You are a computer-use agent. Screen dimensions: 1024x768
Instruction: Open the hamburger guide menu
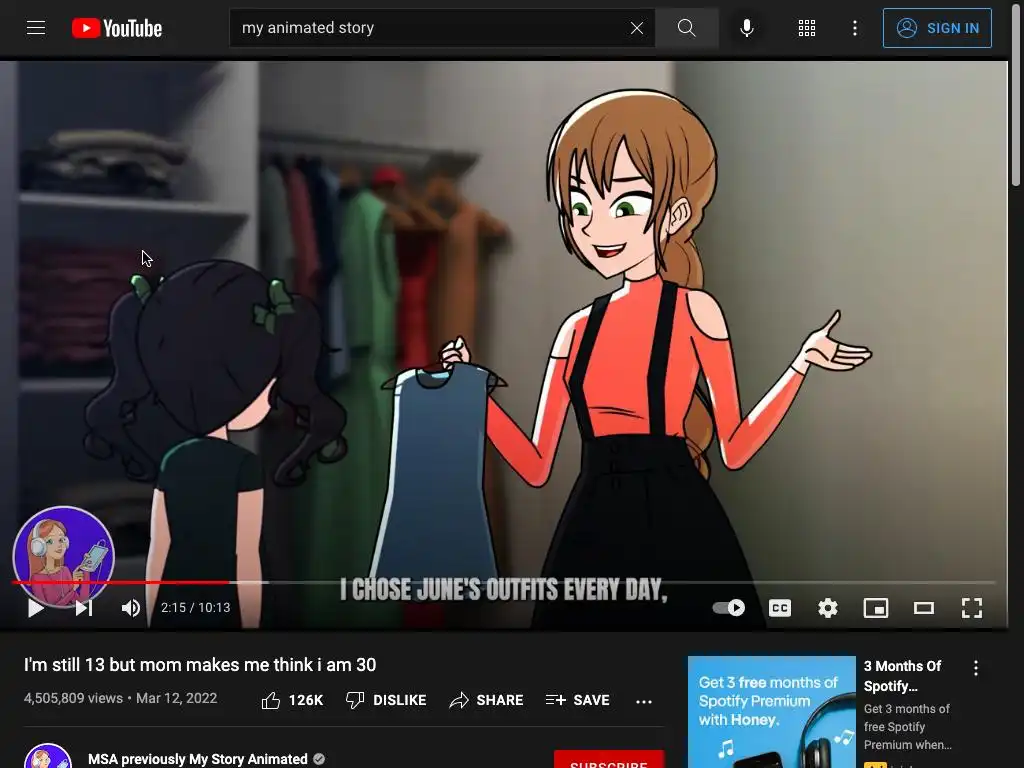tap(36, 28)
